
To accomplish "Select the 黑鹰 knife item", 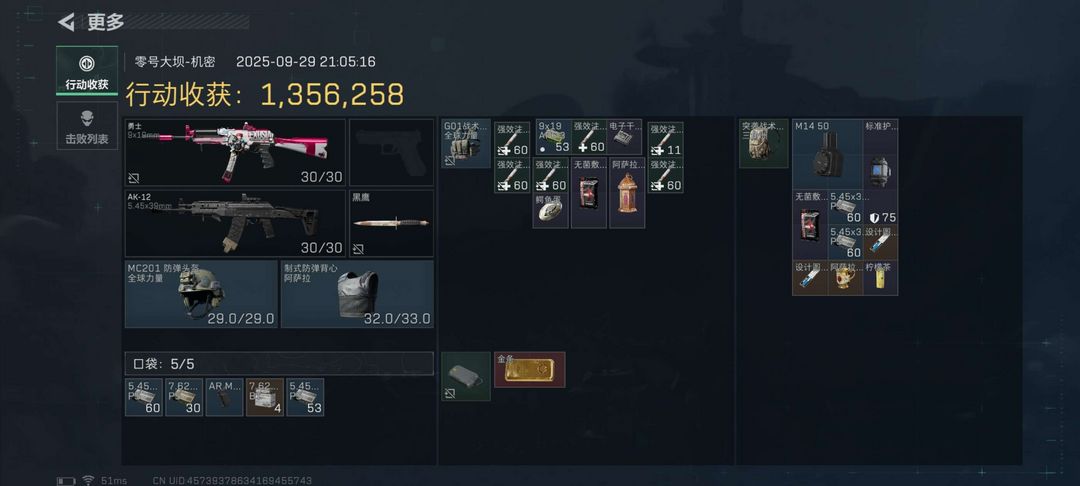I will point(392,224).
